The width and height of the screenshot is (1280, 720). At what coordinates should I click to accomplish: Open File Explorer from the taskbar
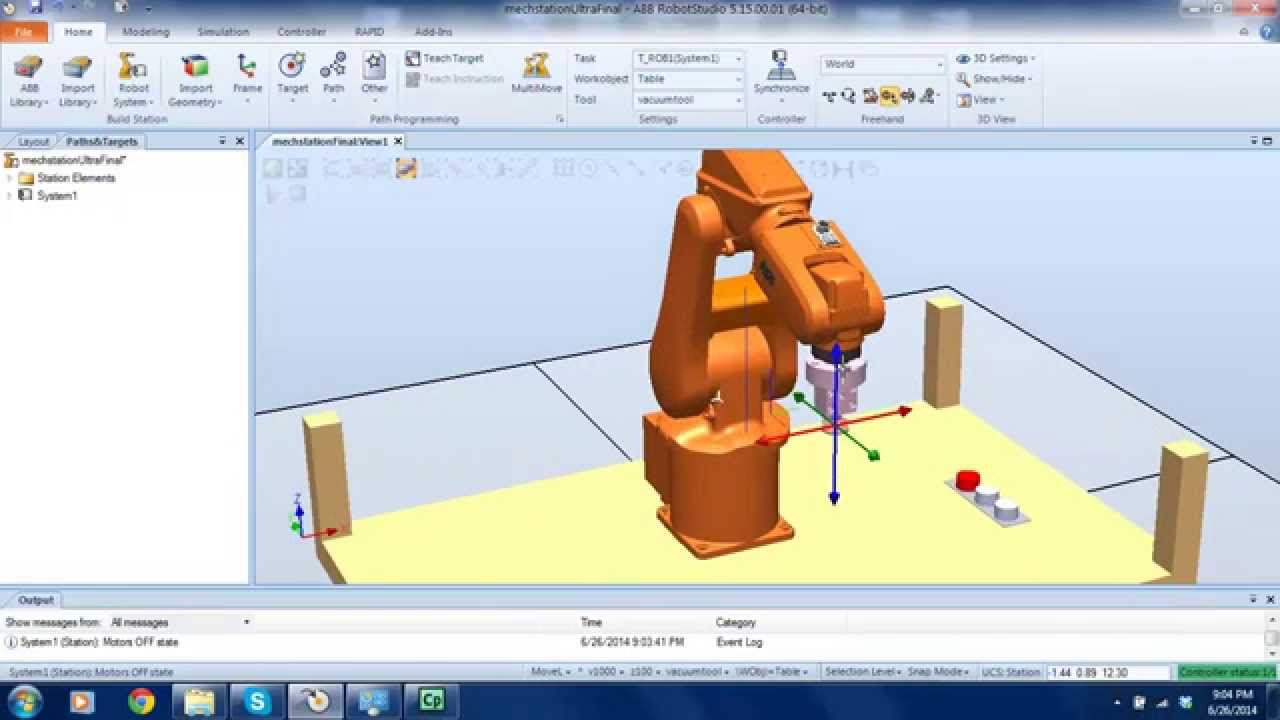[x=199, y=701]
